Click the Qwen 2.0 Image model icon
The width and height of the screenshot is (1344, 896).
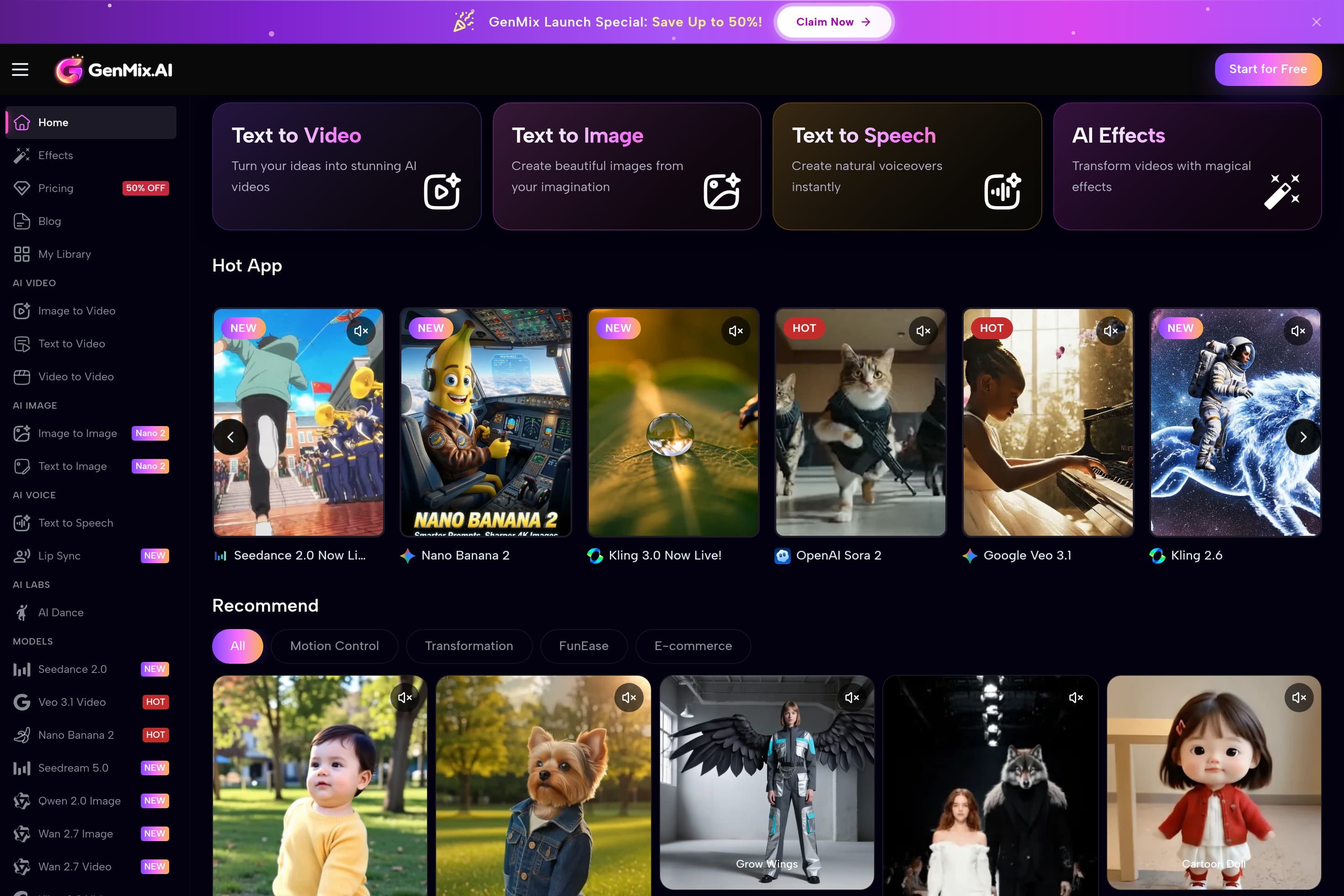click(x=22, y=800)
